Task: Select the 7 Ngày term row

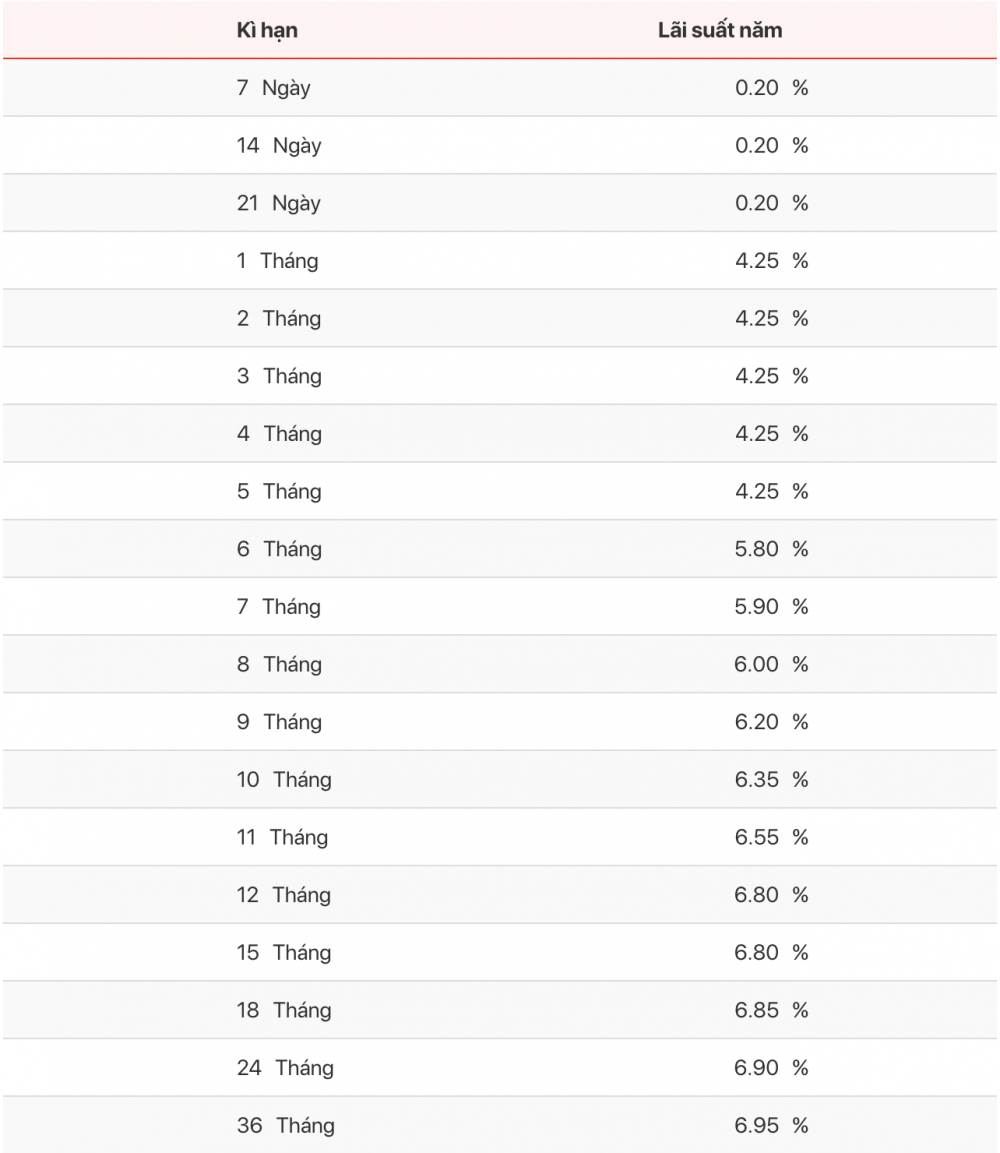Action: coord(500,88)
